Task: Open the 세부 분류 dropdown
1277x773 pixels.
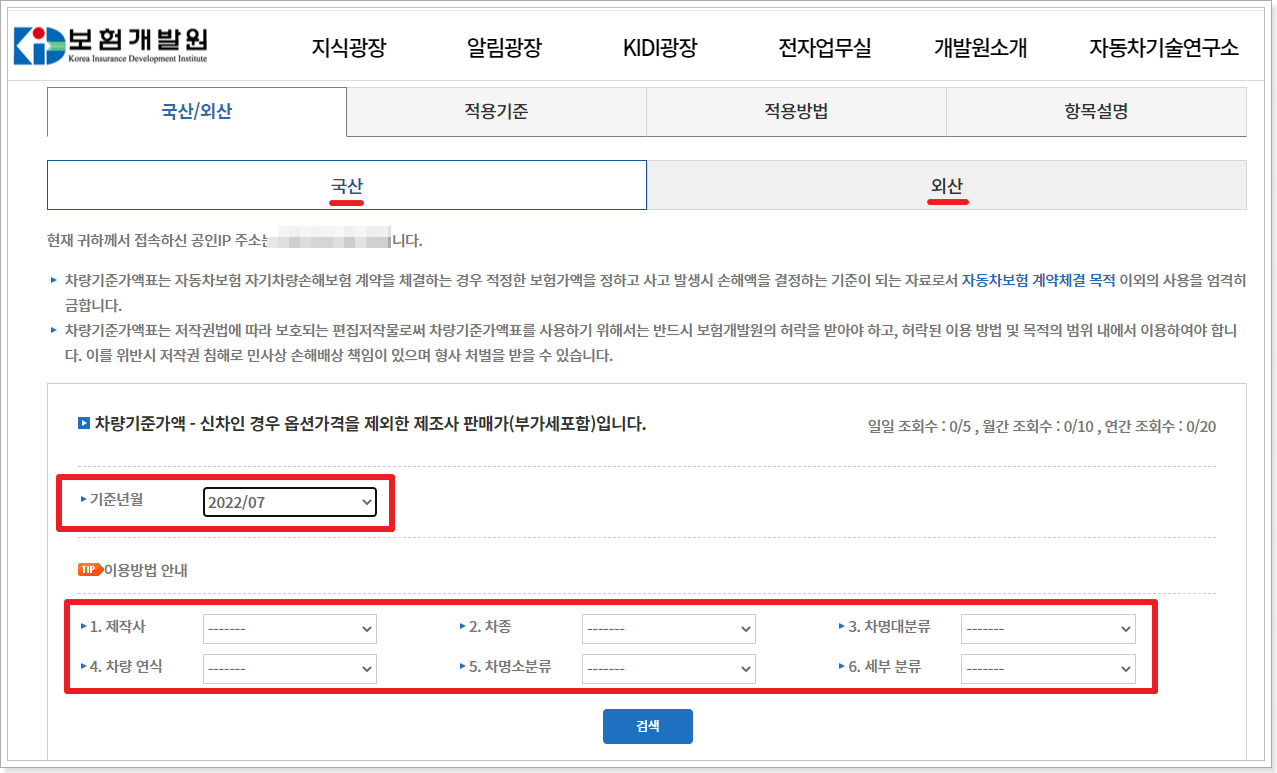Action: point(1047,668)
